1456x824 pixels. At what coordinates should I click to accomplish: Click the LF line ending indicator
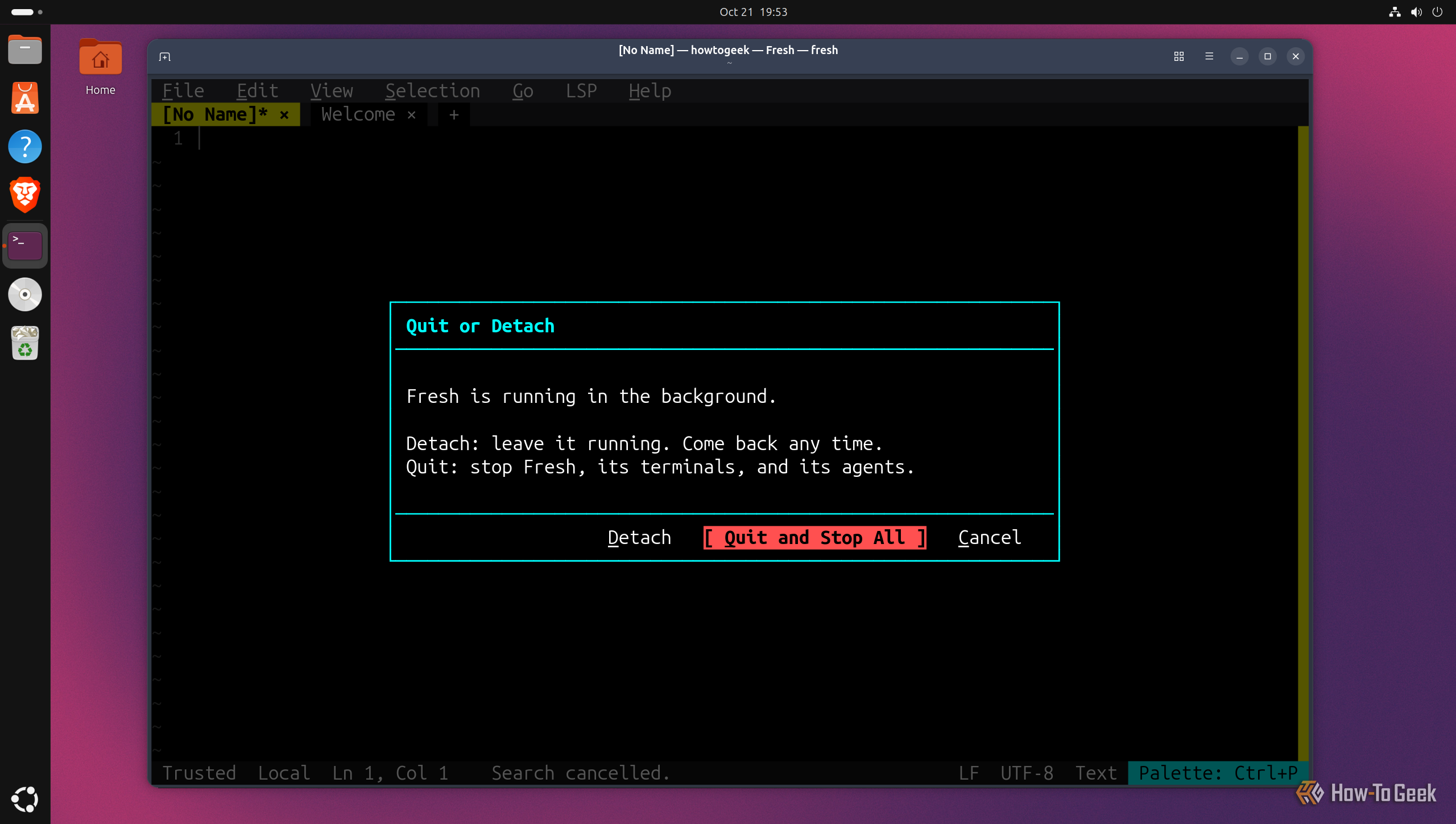[x=969, y=773]
